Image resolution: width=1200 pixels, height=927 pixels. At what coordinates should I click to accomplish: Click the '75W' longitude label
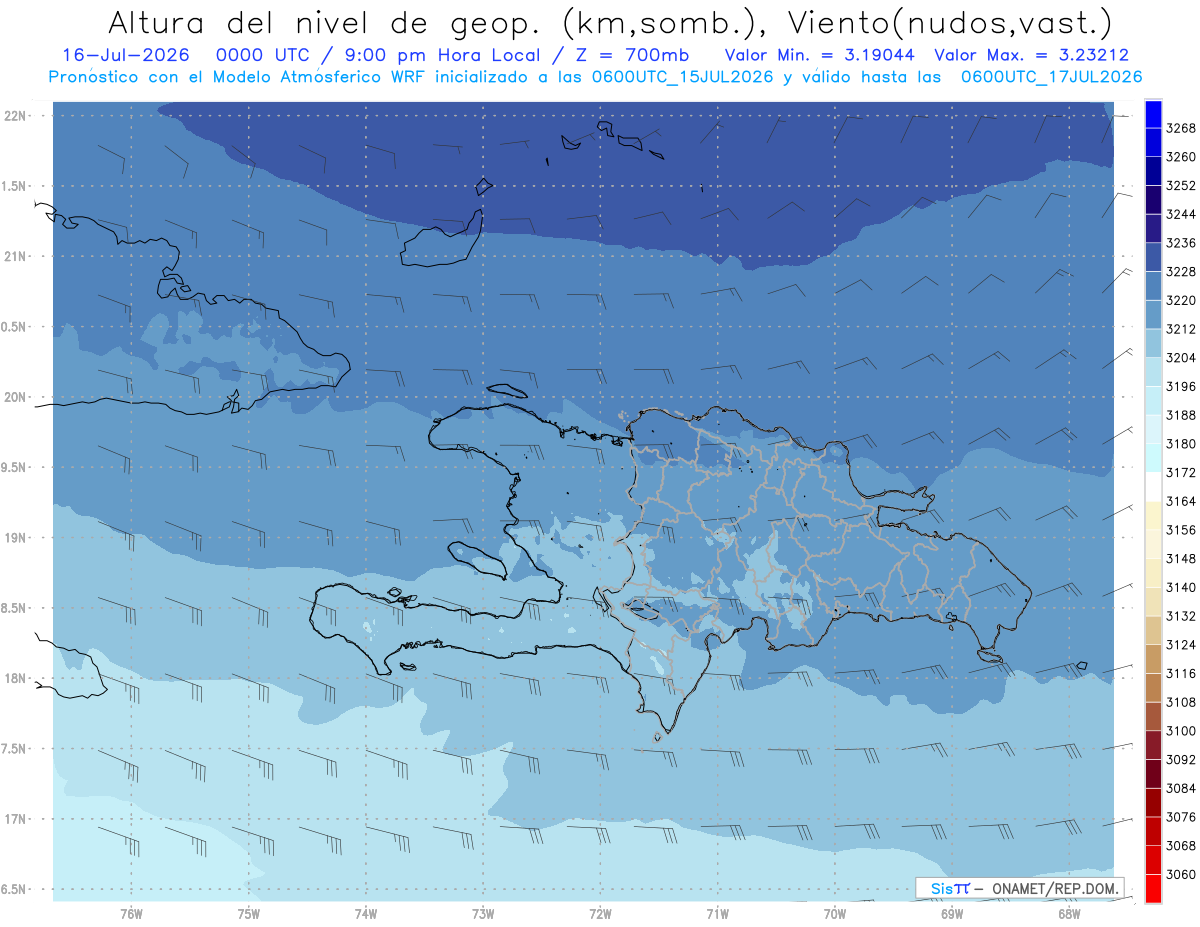(x=249, y=914)
